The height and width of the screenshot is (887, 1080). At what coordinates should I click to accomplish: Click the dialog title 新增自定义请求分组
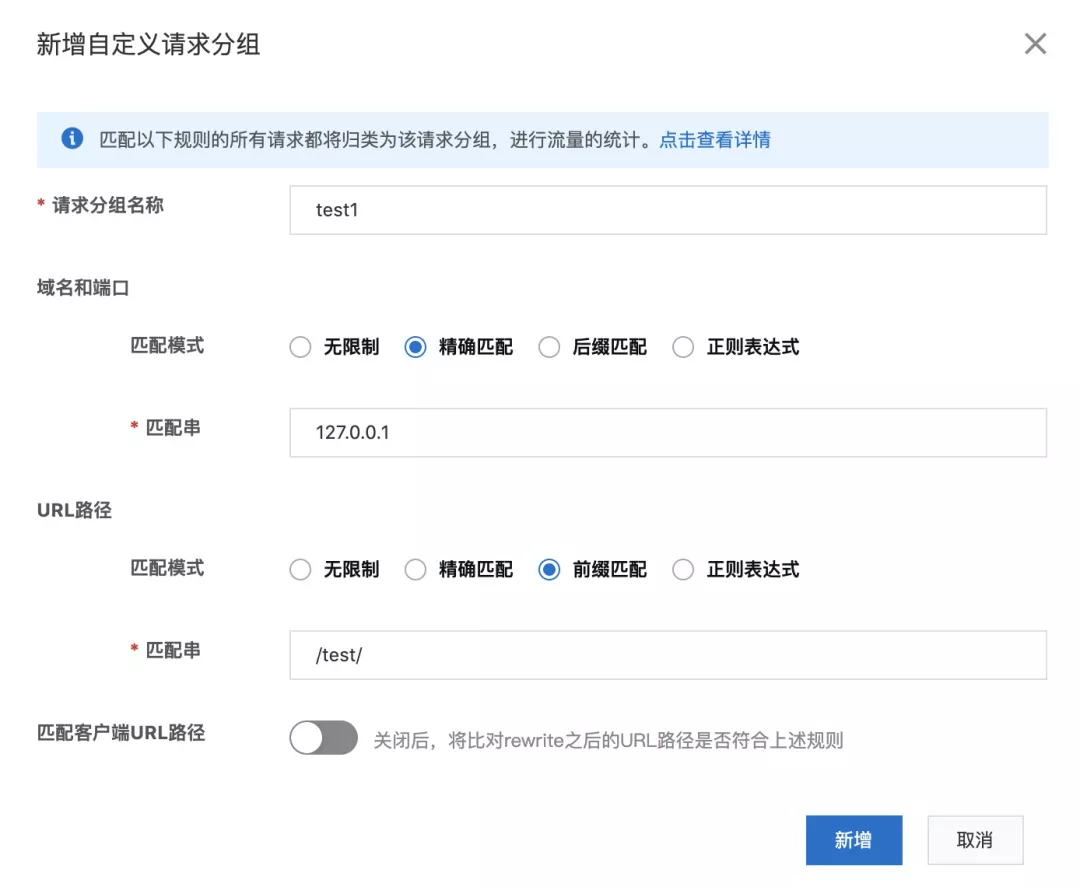(148, 44)
